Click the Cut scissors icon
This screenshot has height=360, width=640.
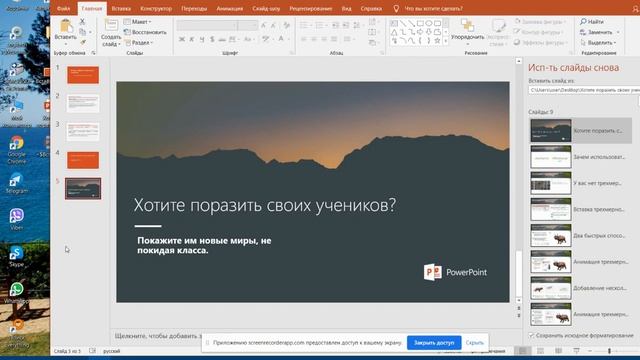82,22
